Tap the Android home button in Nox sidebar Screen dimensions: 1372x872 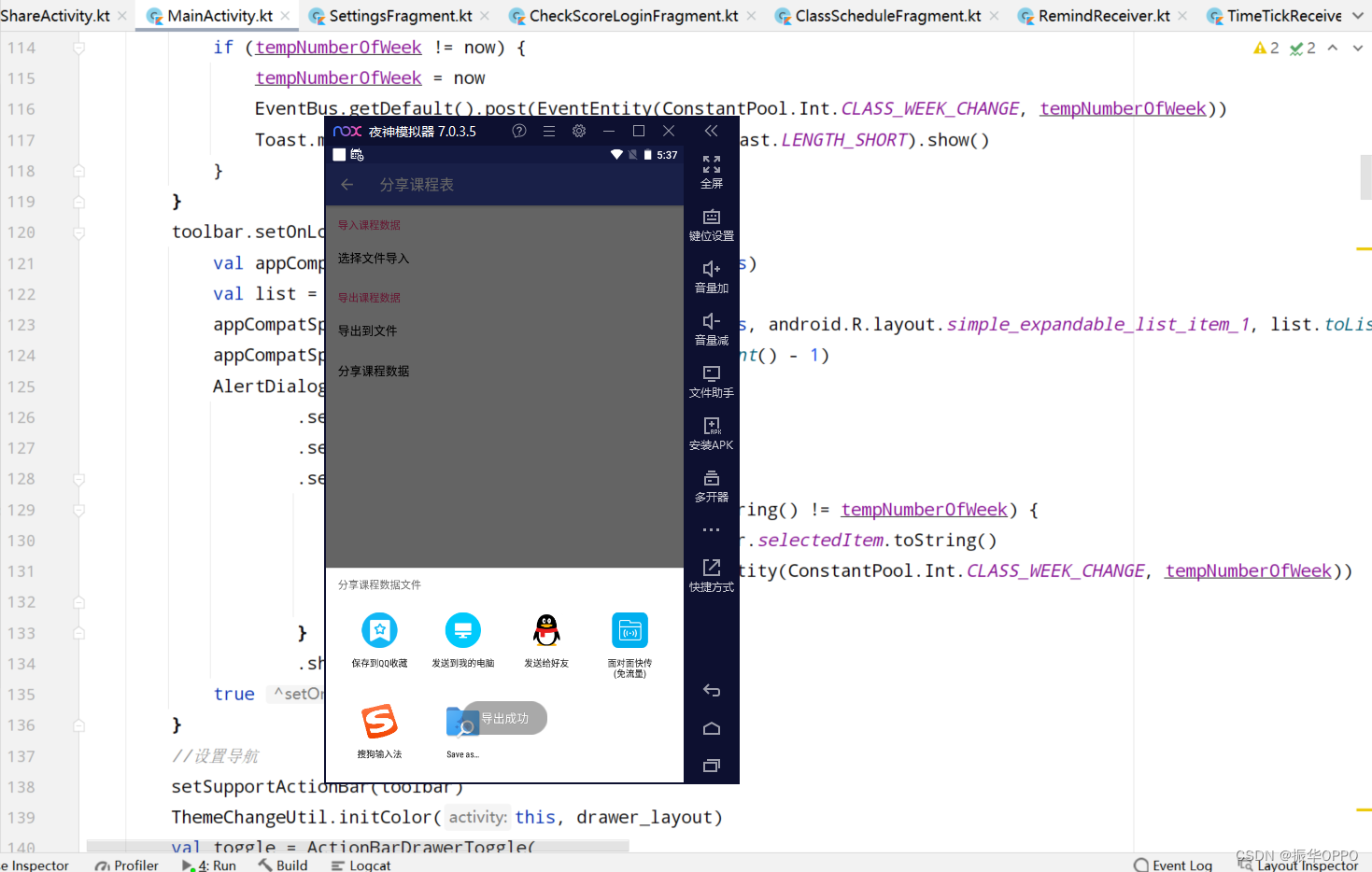pyautogui.click(x=711, y=728)
